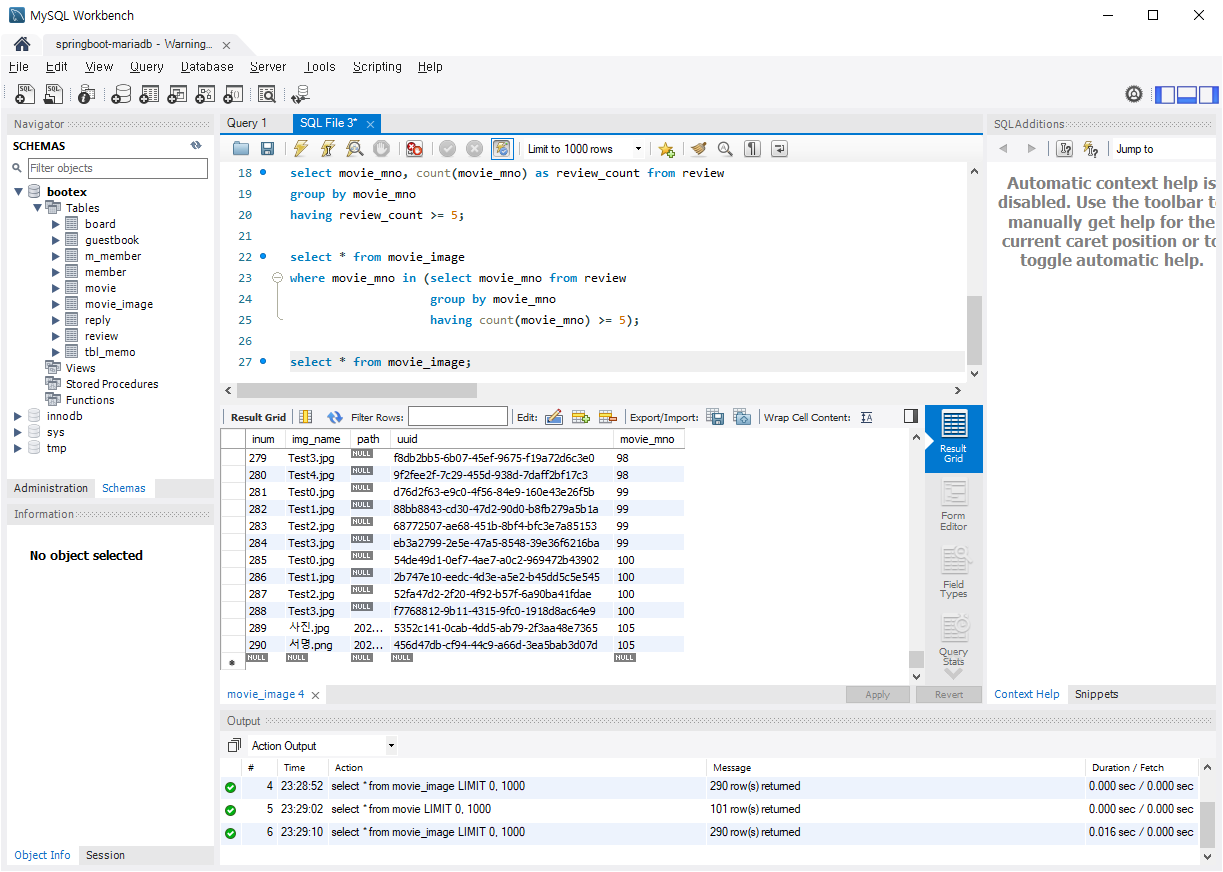Toggle the right SQL Additions sidebar visibility
This screenshot has width=1223, height=872.
click(x=1209, y=95)
